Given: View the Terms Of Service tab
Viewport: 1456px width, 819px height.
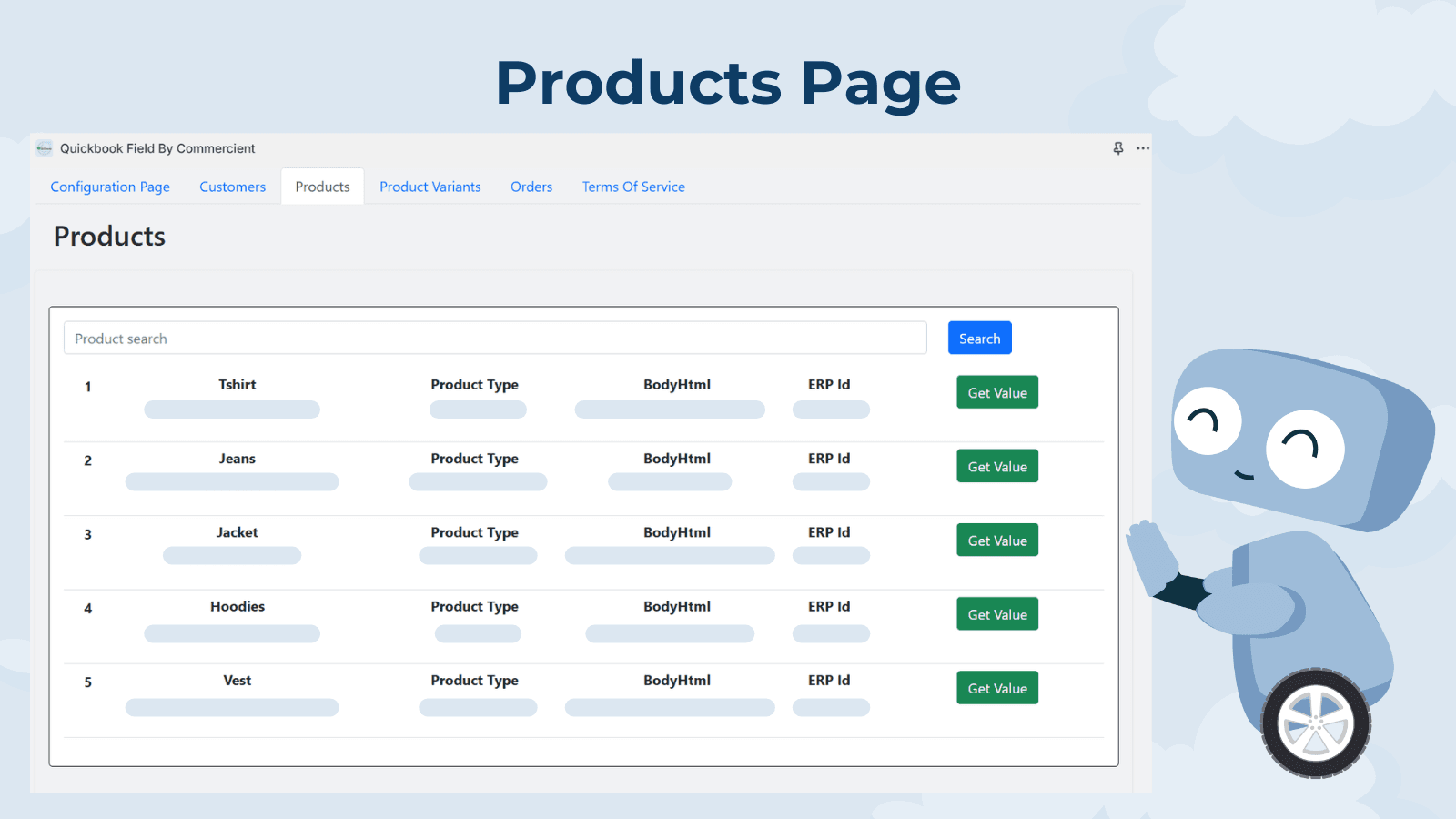Looking at the screenshot, I should [x=633, y=187].
